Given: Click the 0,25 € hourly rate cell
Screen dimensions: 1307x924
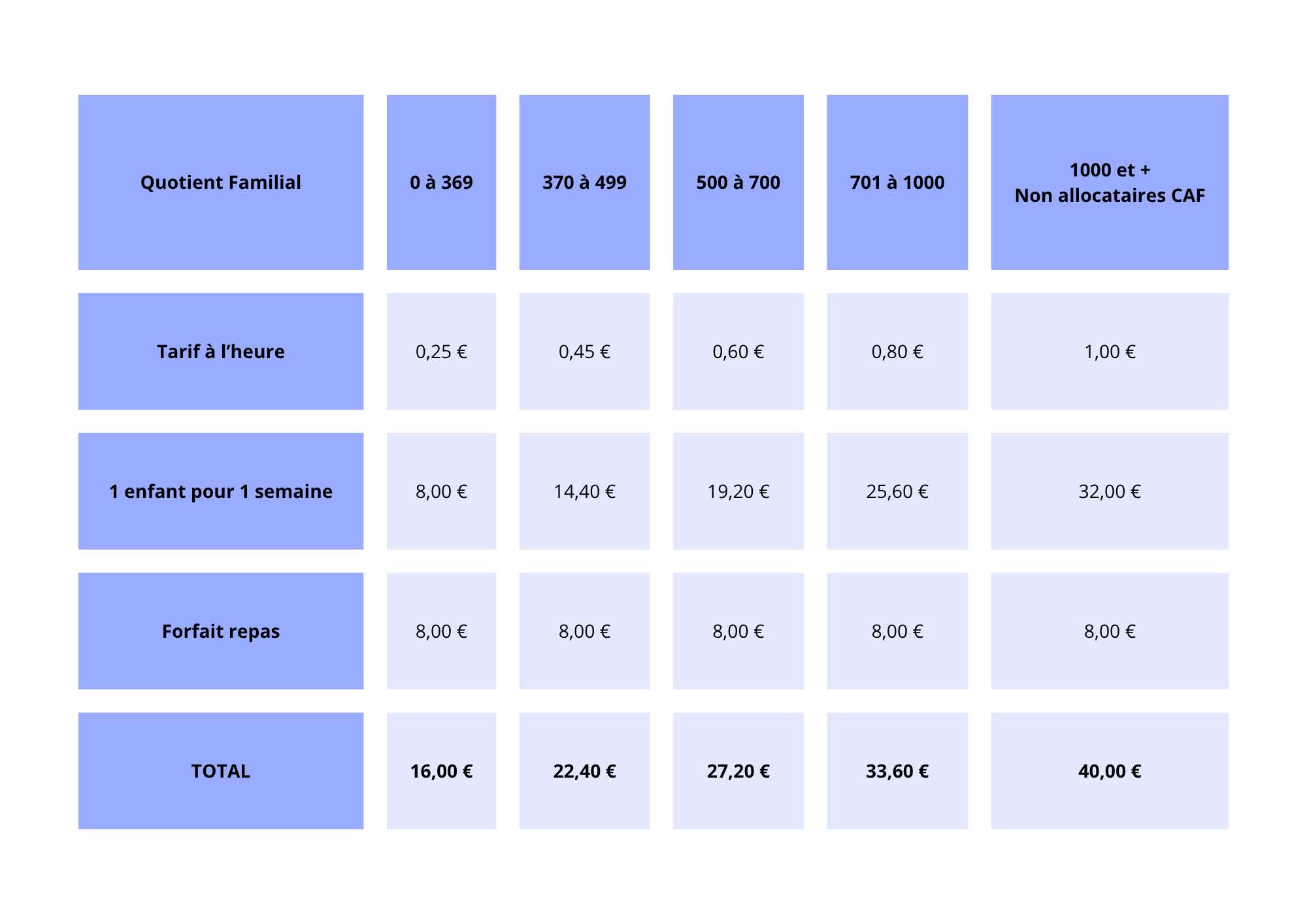Looking at the screenshot, I should [x=441, y=352].
